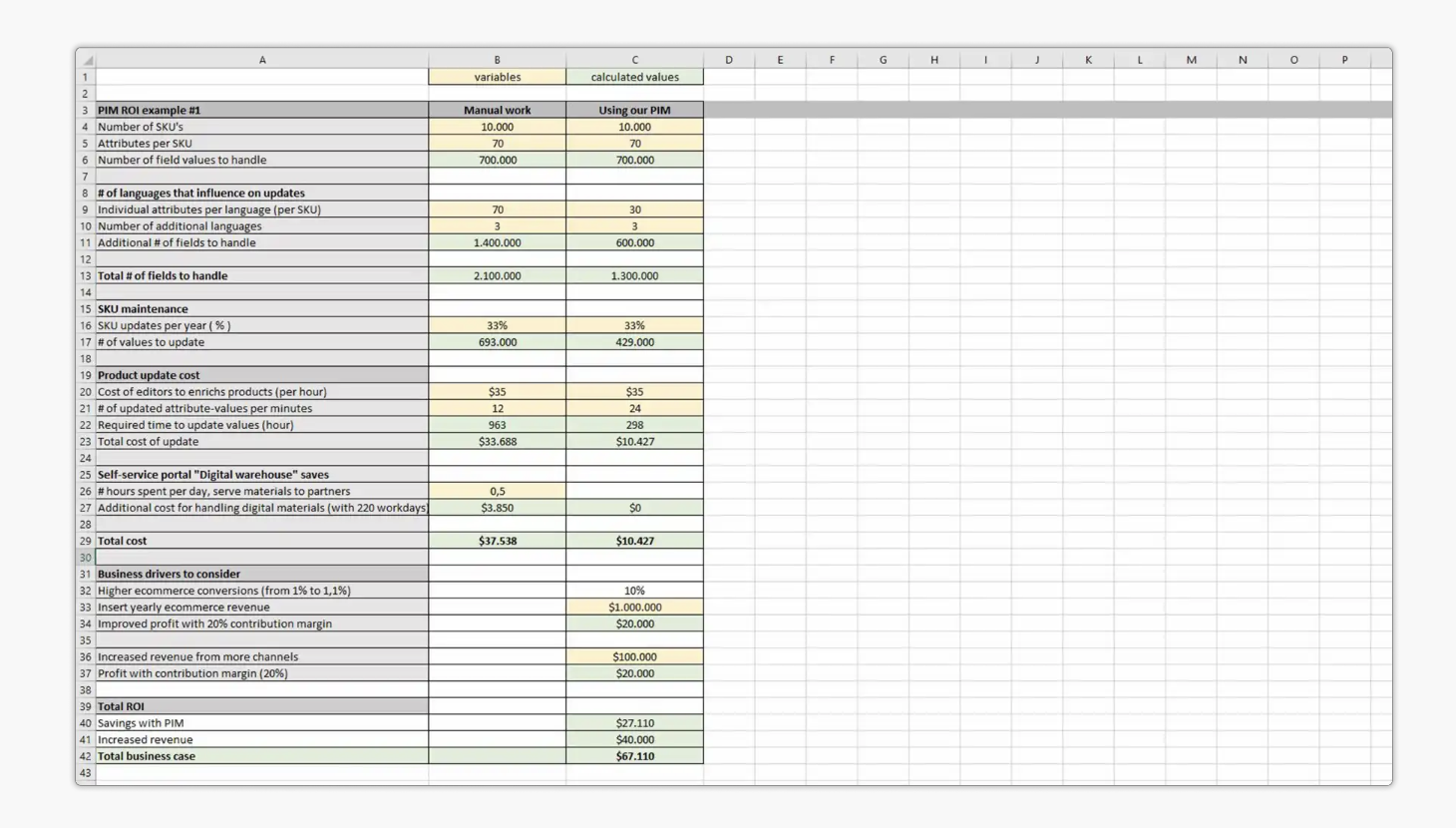This screenshot has height=828, width=1456.
Task: Click the Using our PIM value 30
Action: [x=634, y=209]
